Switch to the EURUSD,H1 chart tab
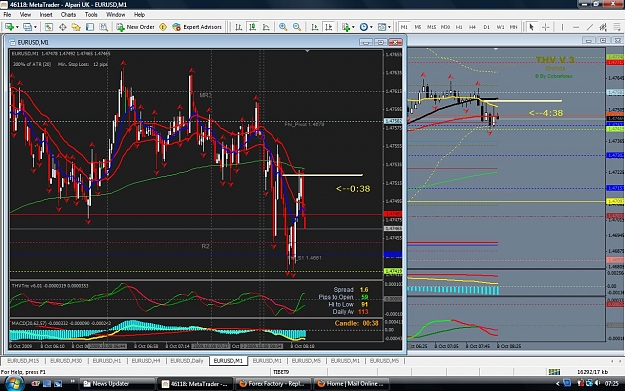The width and height of the screenshot is (625, 391). [x=106, y=361]
